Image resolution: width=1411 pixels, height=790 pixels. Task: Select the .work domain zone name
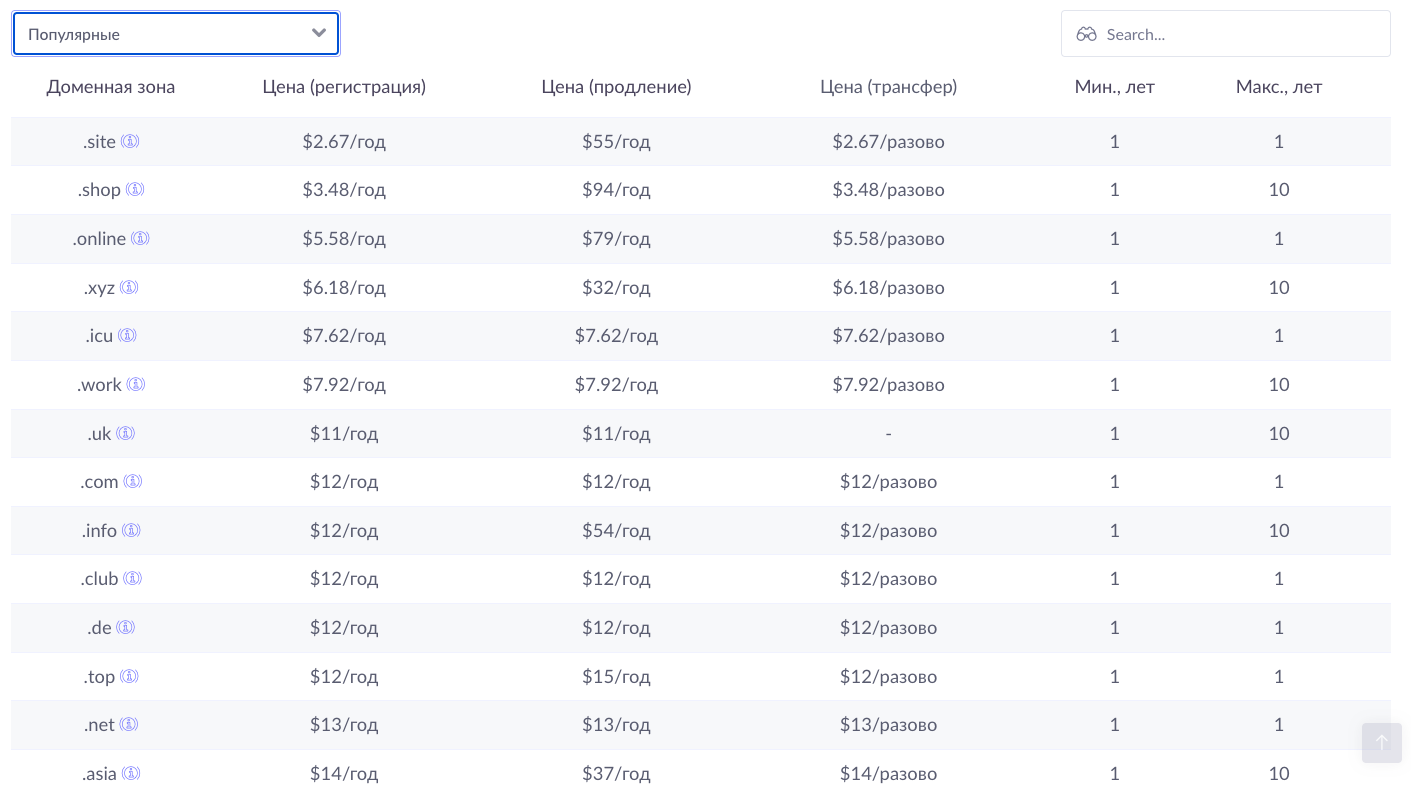(x=100, y=385)
